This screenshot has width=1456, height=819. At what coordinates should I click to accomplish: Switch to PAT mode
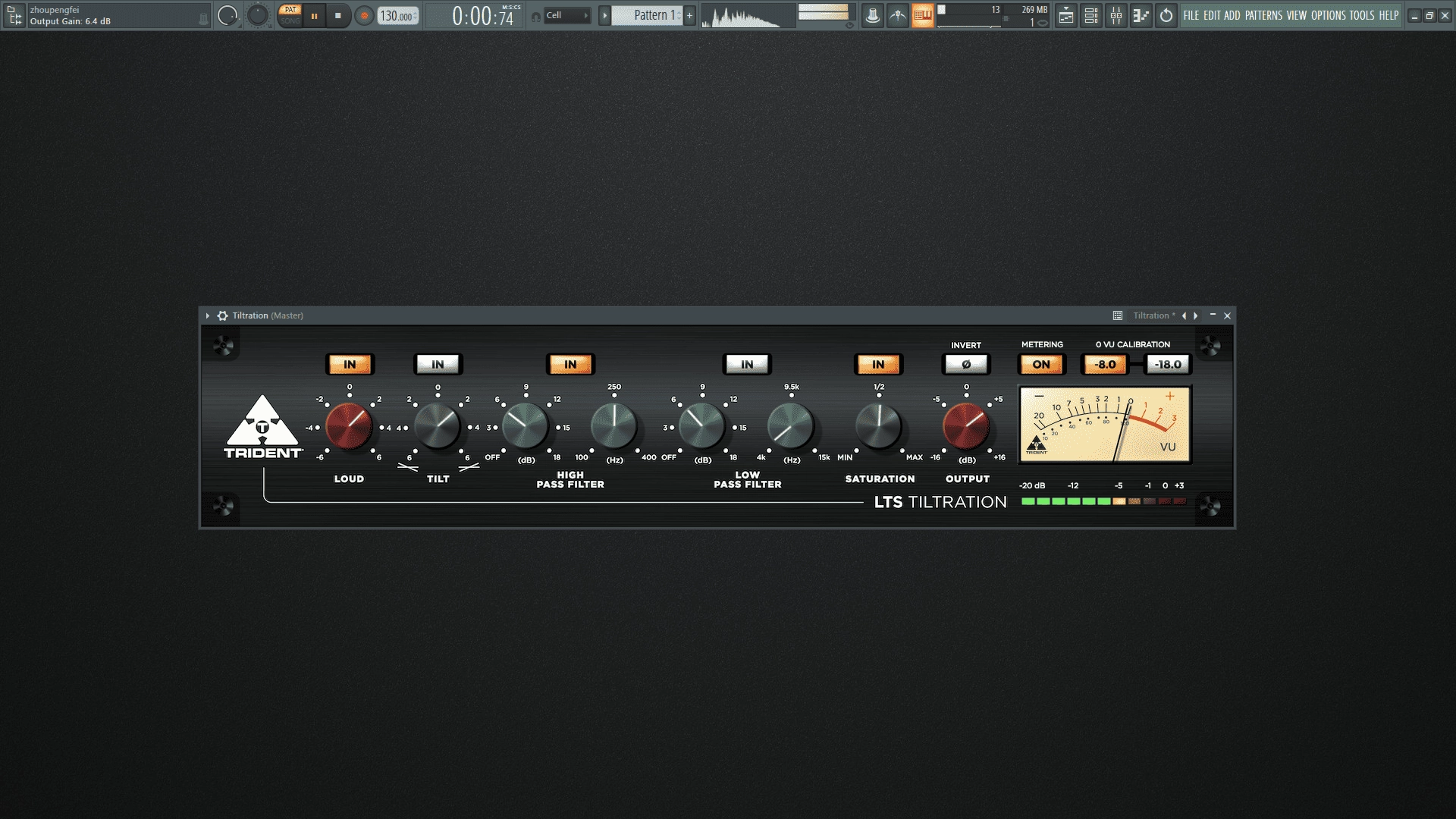(290, 10)
